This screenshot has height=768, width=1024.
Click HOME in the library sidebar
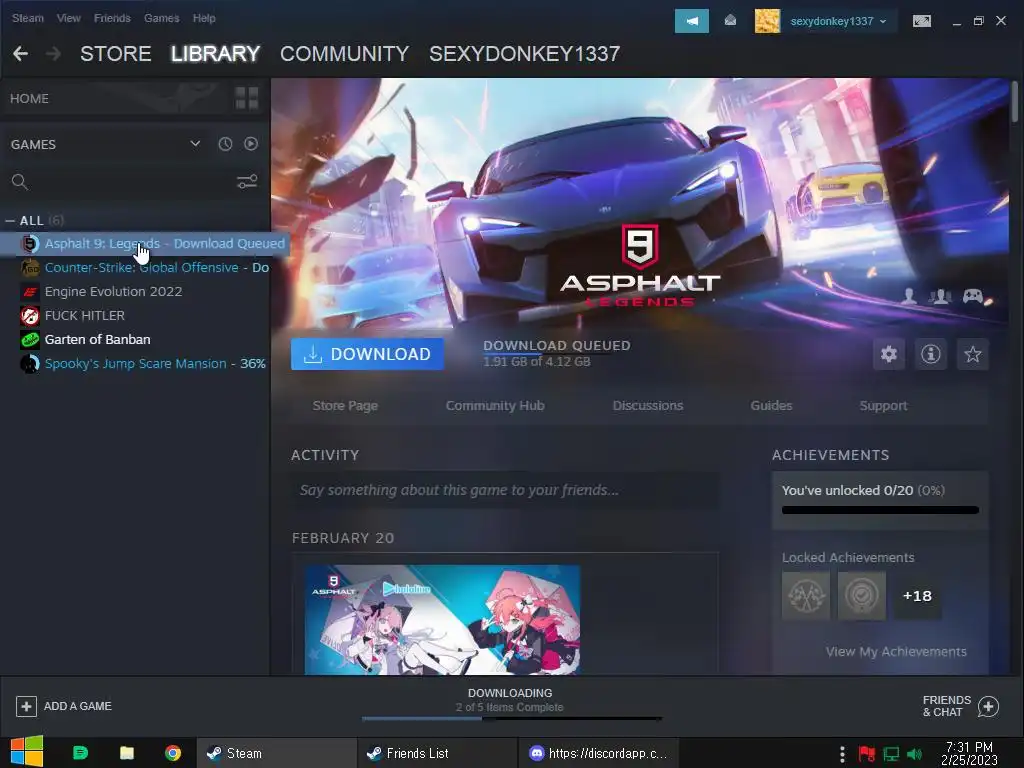pos(29,99)
